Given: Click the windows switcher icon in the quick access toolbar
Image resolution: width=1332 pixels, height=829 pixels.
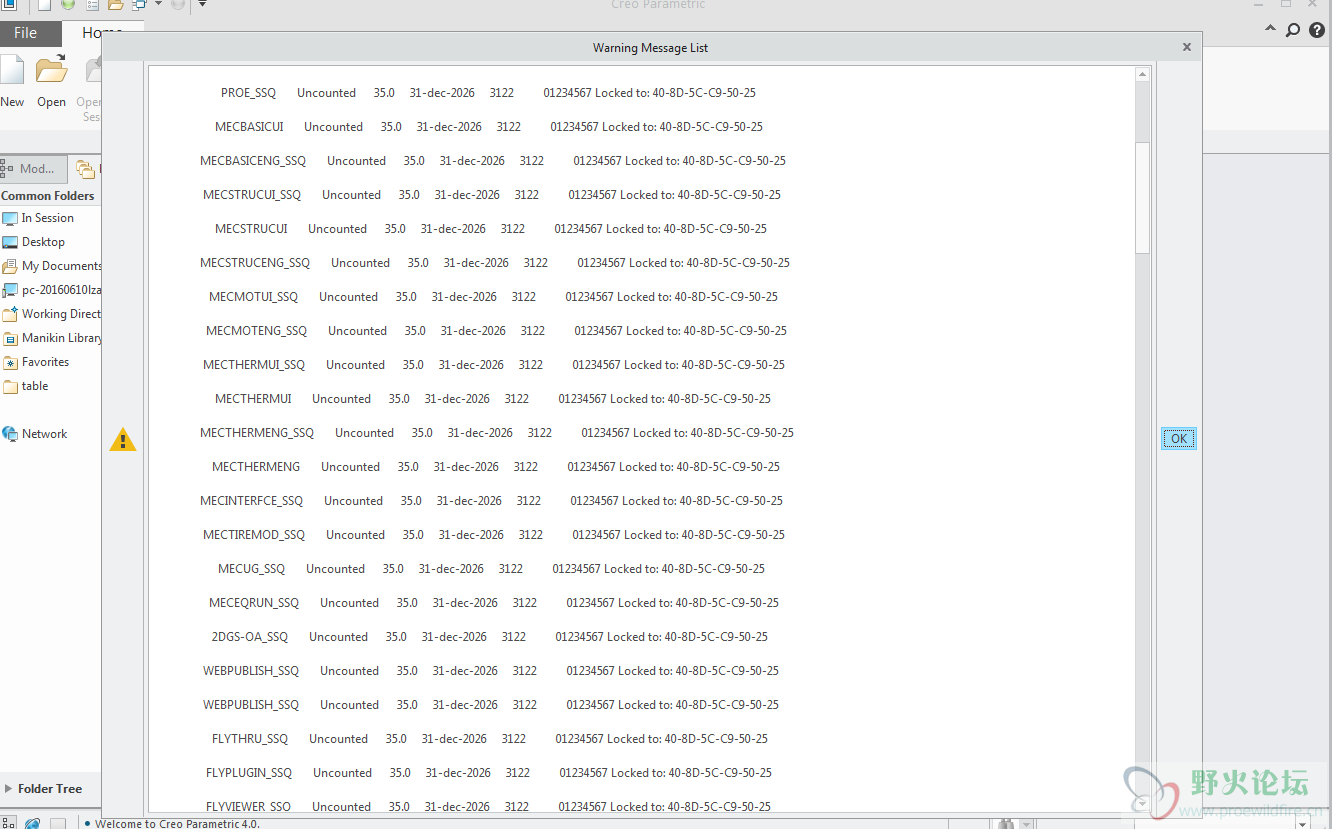Looking at the screenshot, I should point(139,5).
